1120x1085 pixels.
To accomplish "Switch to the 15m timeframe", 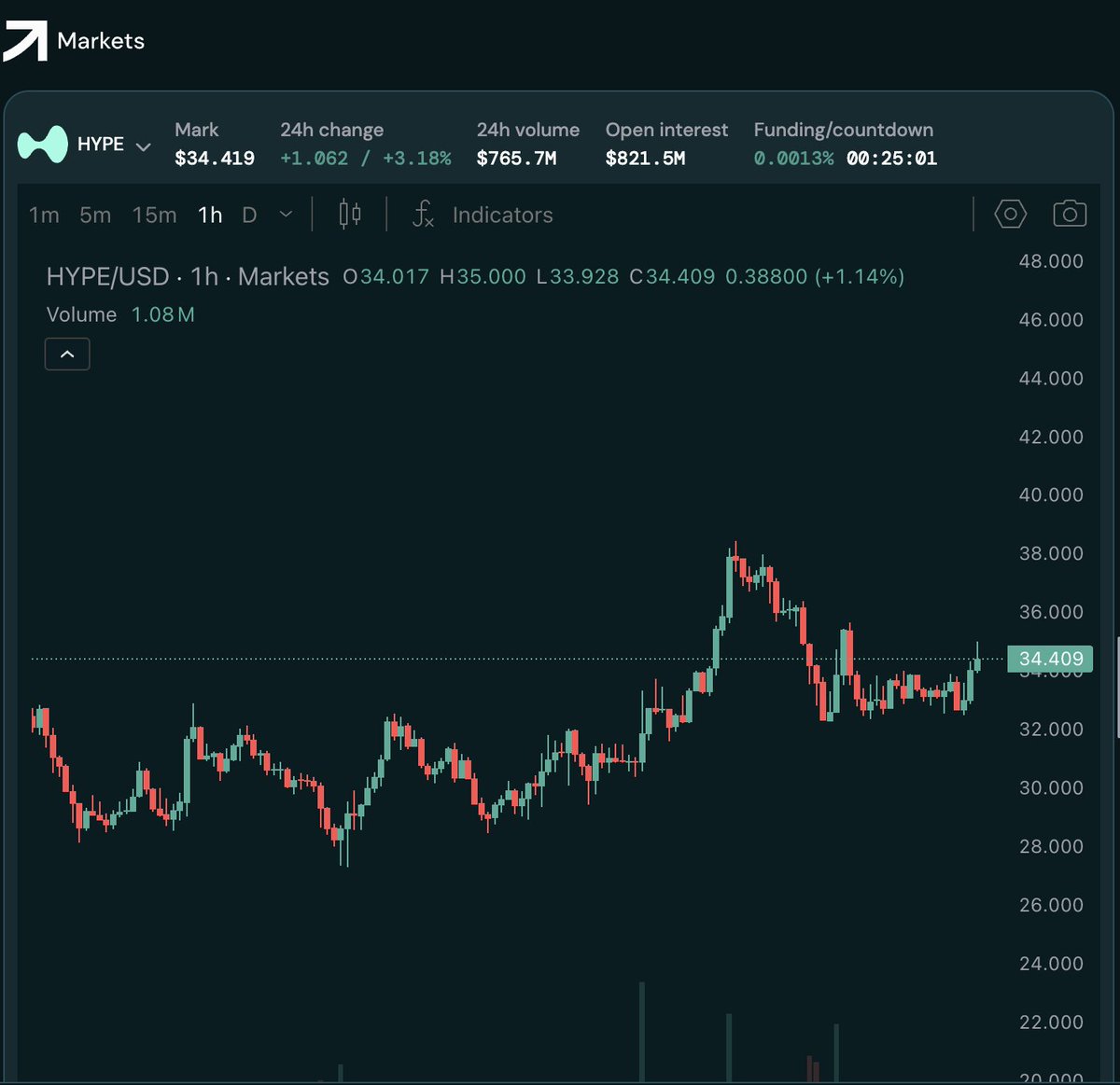I will click(154, 216).
